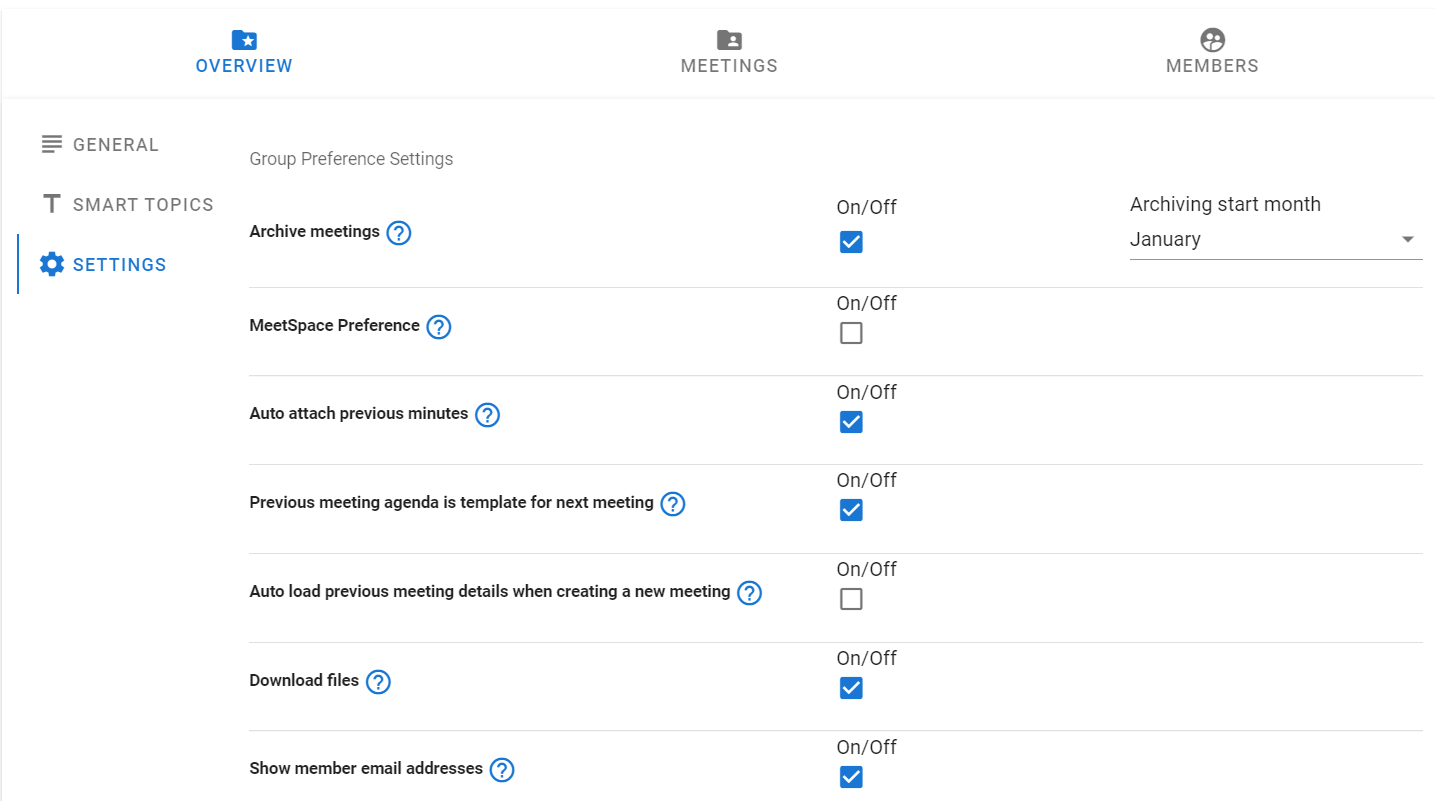This screenshot has width=1435, height=801.
Task: Open the Archiving start month dropdown
Action: pyautogui.click(x=1276, y=240)
